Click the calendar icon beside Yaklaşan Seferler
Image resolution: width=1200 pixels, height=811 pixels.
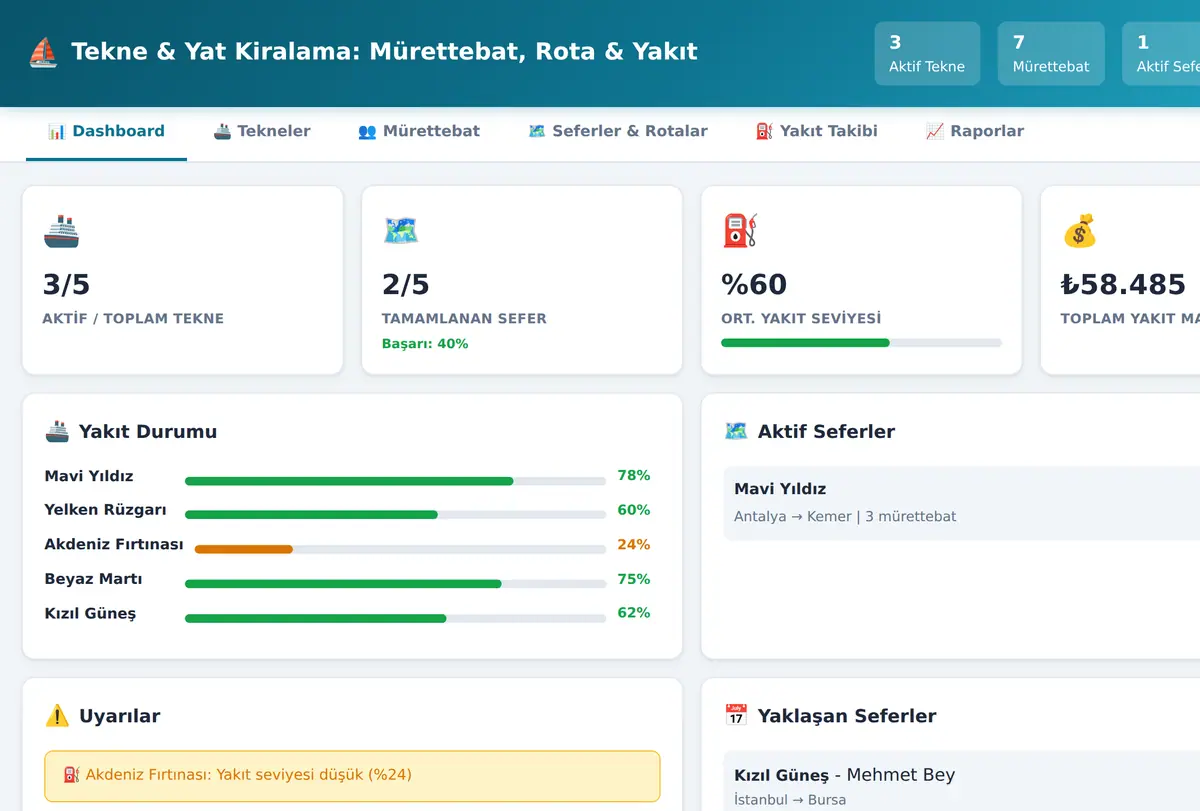point(736,716)
